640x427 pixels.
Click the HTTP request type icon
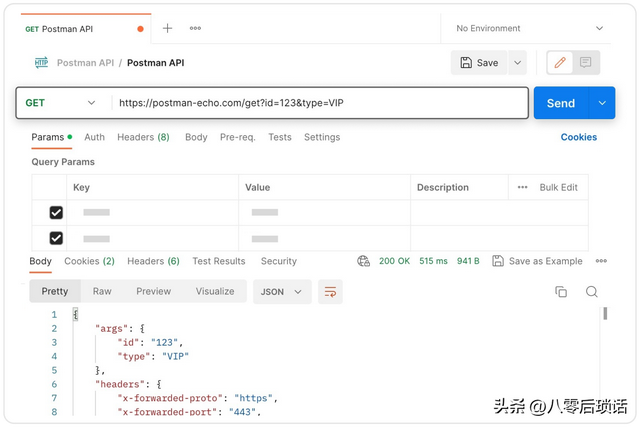coord(41,62)
